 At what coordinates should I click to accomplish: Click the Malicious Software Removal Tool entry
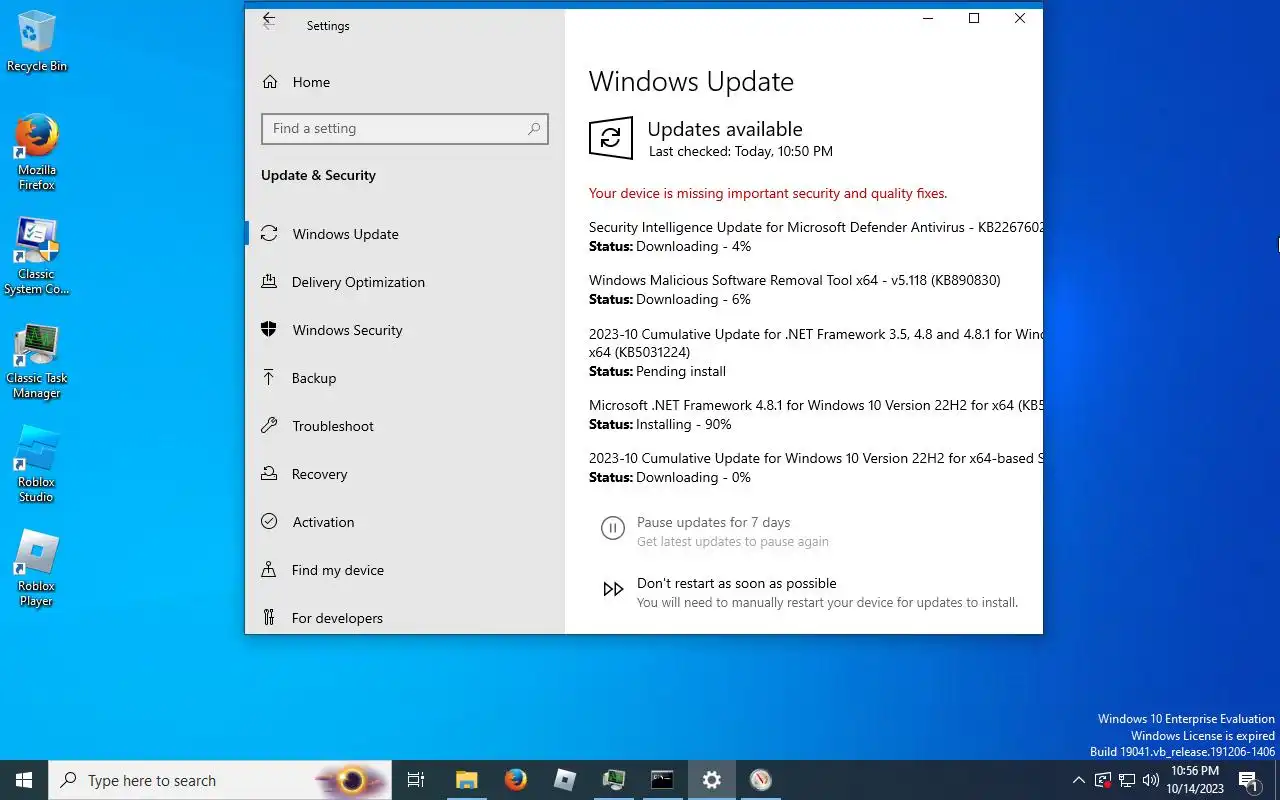point(794,289)
